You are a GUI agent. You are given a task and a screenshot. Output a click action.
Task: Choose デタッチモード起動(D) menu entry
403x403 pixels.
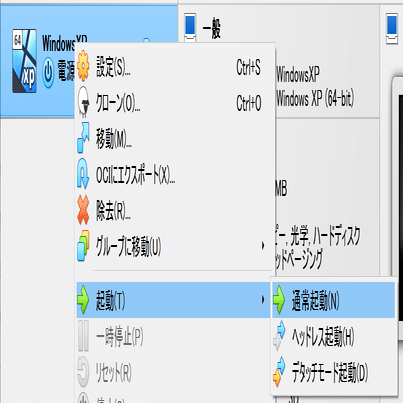333,372
